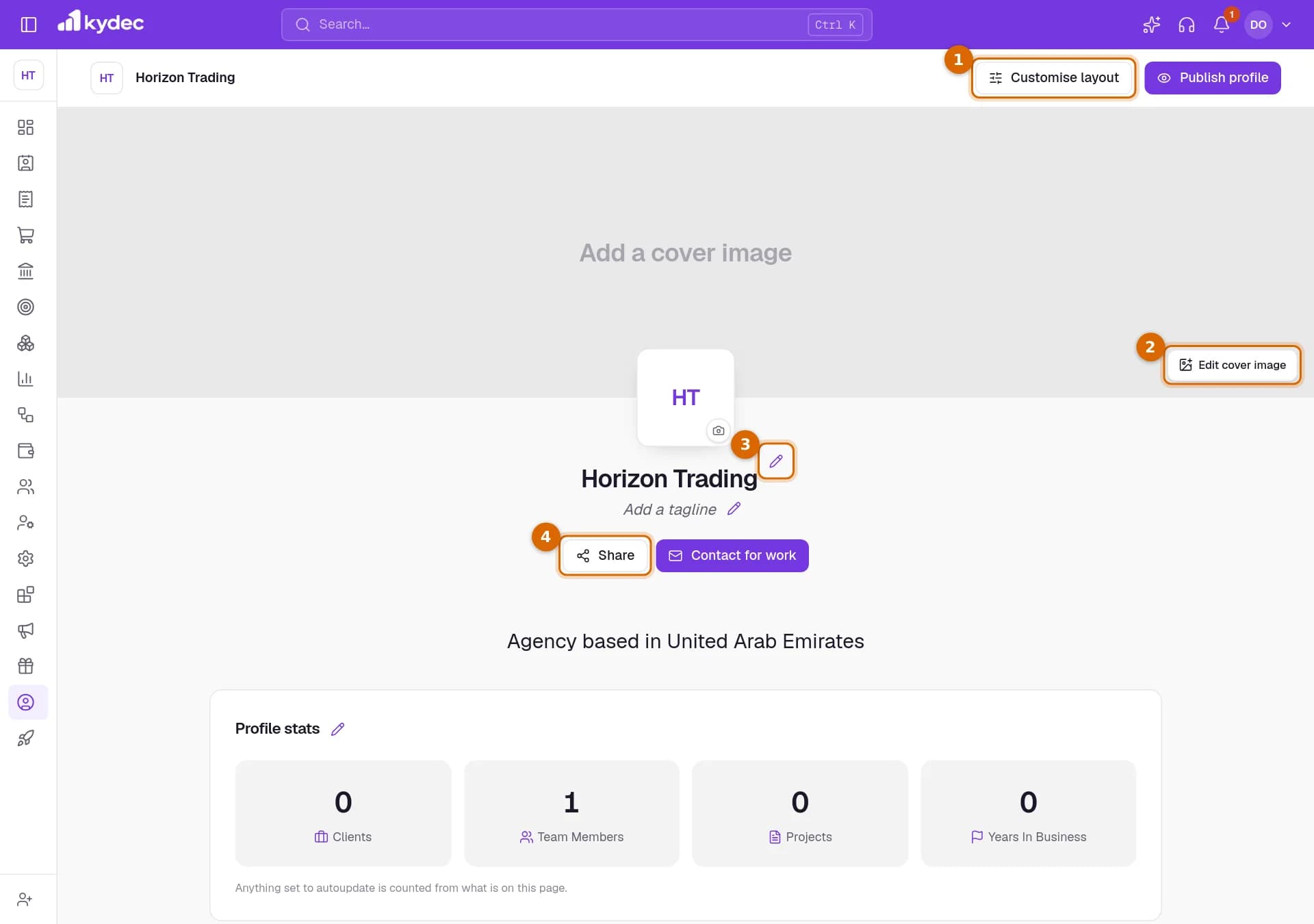Open the settings gear sidebar icon
Viewport: 1314px width, 924px height.
pyautogui.click(x=25, y=559)
